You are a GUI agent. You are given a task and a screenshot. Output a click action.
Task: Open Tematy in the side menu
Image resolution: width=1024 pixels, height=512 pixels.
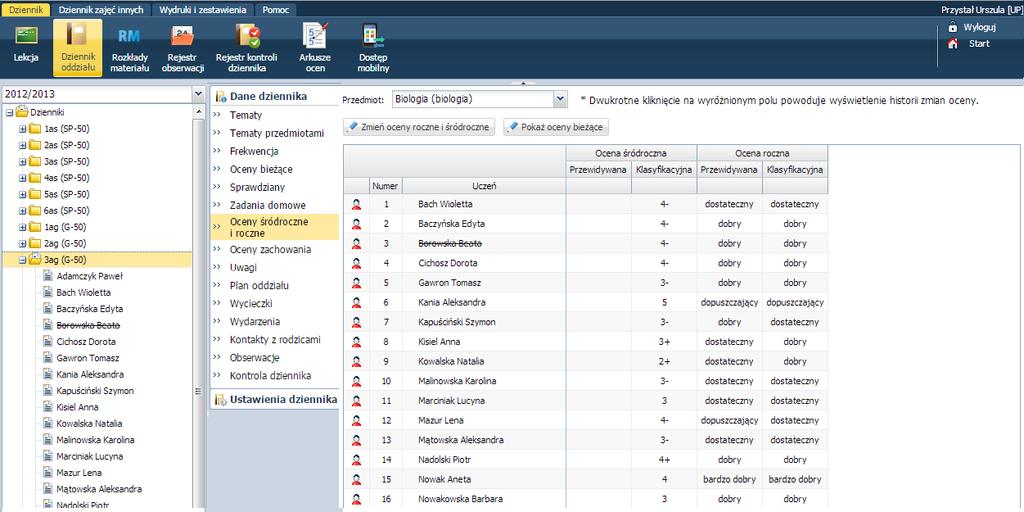click(x=246, y=115)
